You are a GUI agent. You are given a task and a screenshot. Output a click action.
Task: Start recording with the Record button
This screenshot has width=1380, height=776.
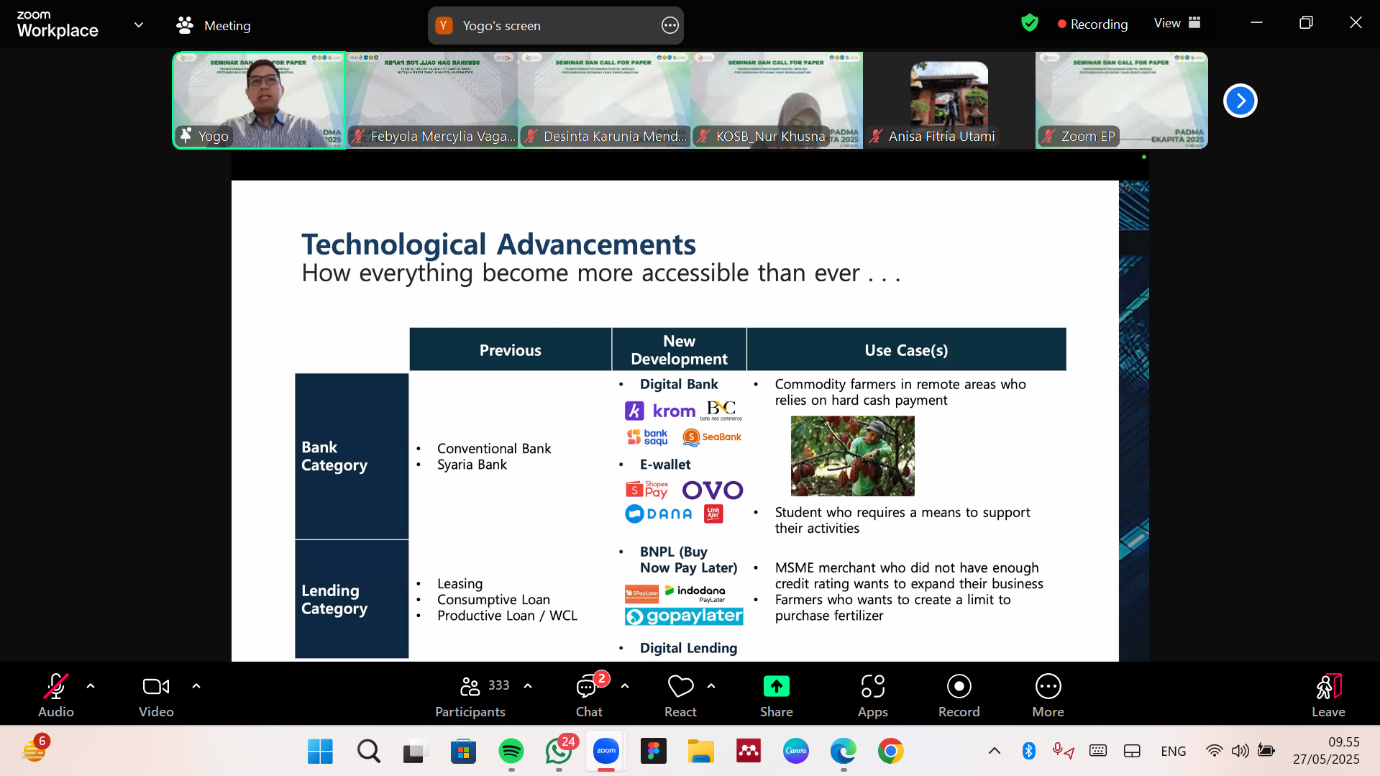pos(958,695)
